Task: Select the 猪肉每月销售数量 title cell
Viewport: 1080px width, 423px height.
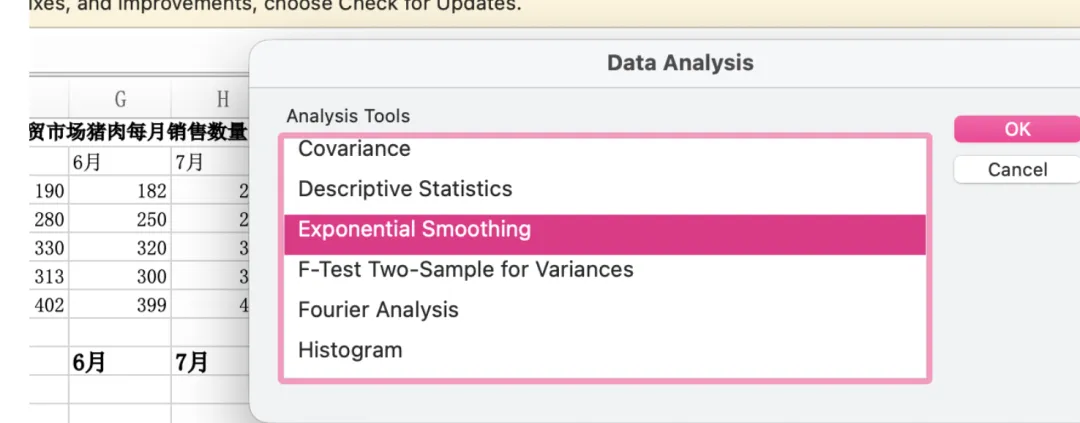Action: 140,133
